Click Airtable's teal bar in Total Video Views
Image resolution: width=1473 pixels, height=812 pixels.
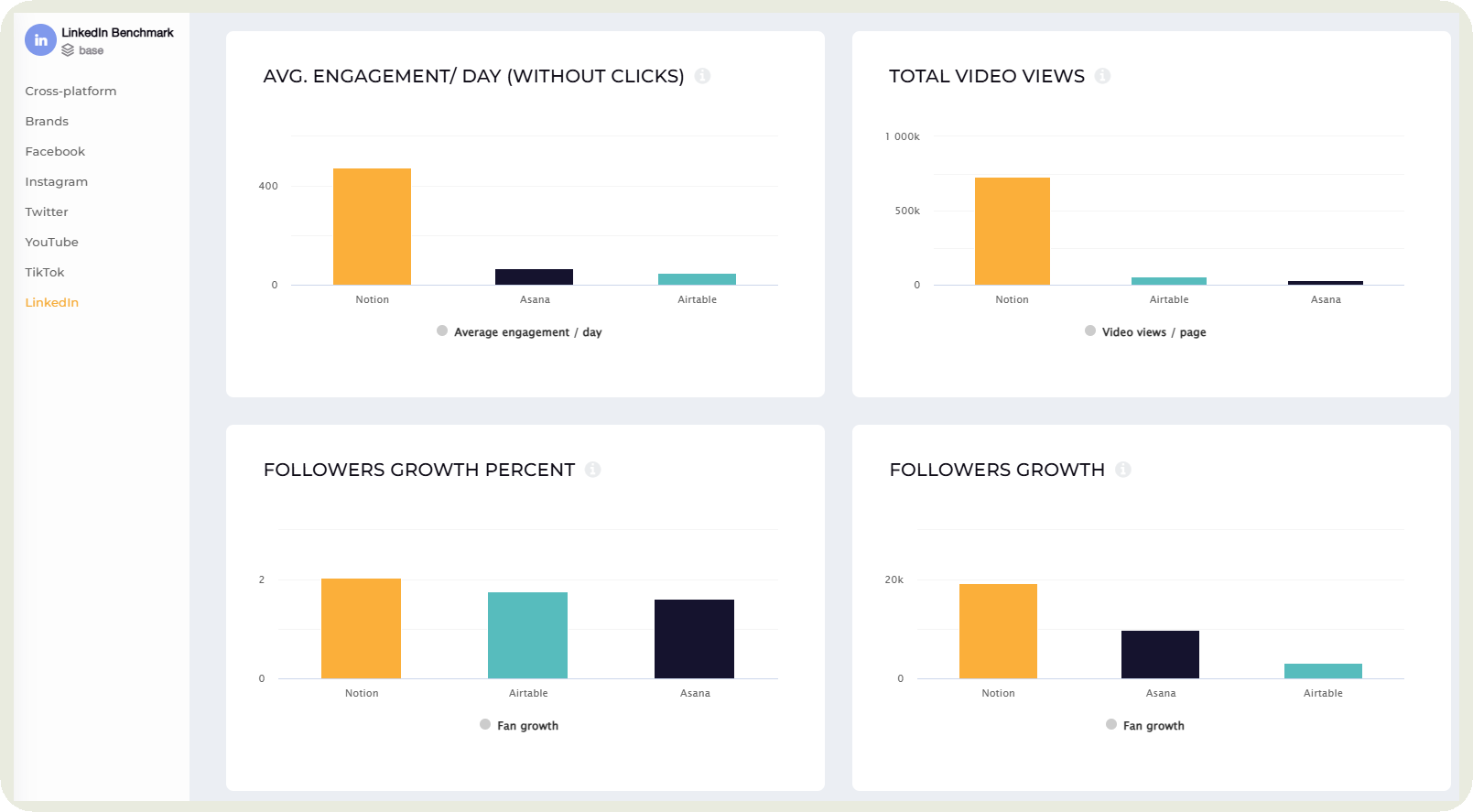(x=1169, y=281)
